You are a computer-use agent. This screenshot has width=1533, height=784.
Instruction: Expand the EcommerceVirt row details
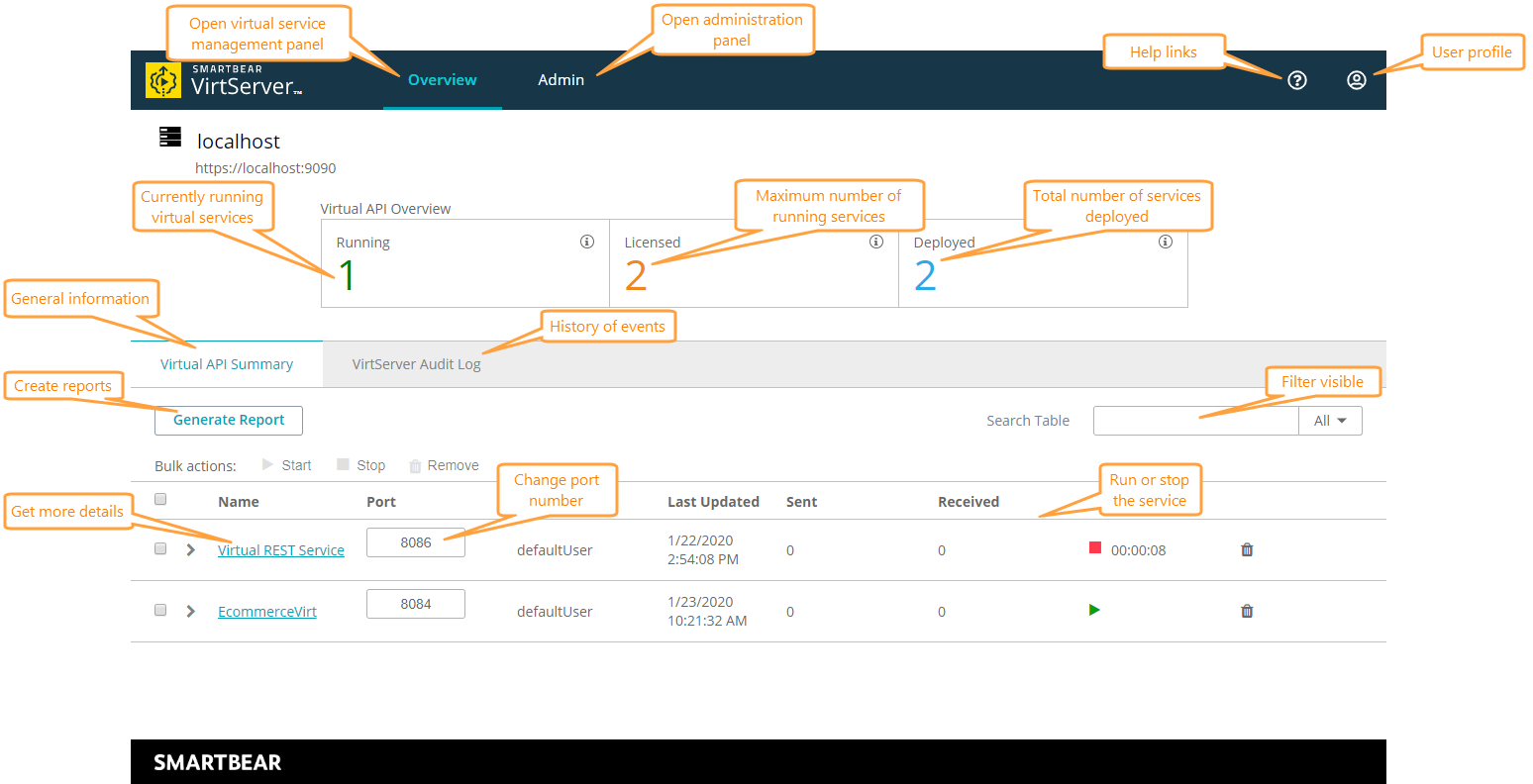coord(191,611)
